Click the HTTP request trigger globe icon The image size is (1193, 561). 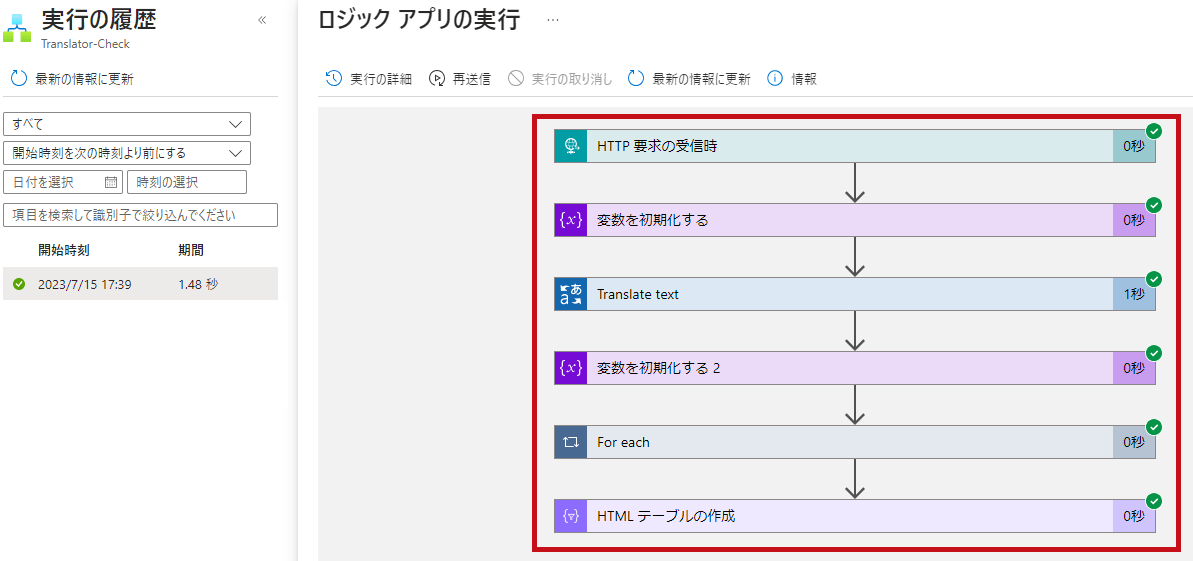[571, 146]
